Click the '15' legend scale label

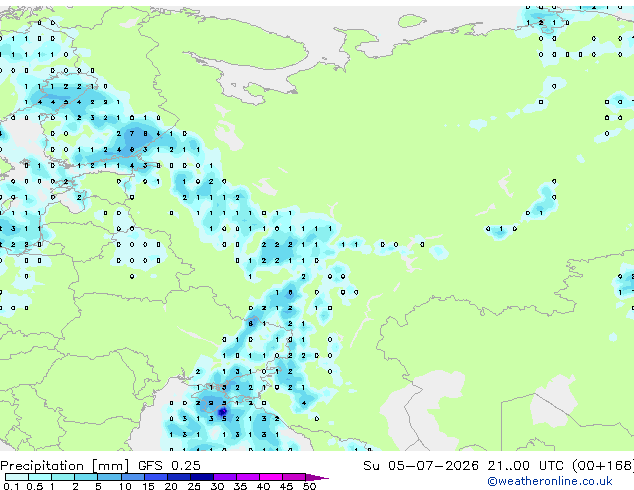(148, 486)
